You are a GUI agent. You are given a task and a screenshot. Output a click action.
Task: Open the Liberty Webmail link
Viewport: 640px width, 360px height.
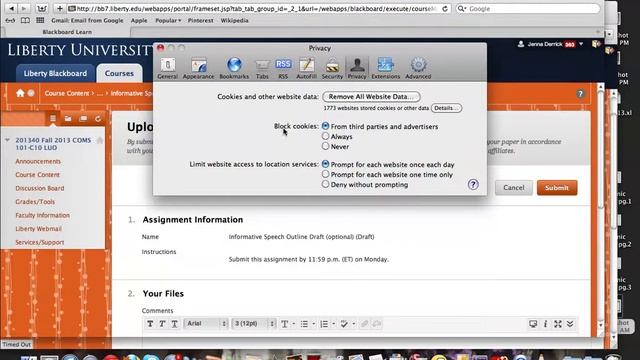point(38,229)
